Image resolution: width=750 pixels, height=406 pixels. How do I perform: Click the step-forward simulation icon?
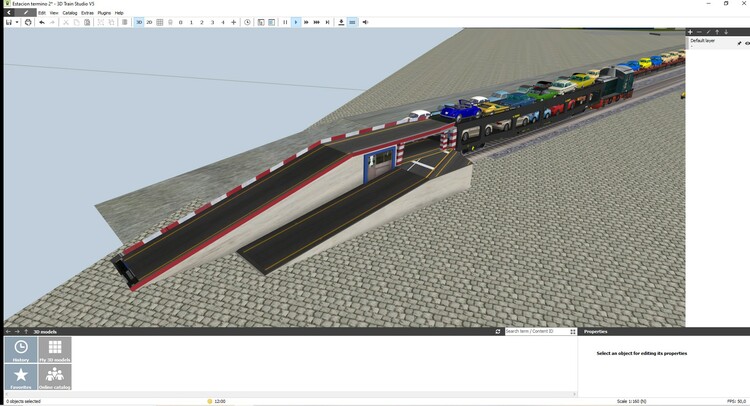(327, 22)
